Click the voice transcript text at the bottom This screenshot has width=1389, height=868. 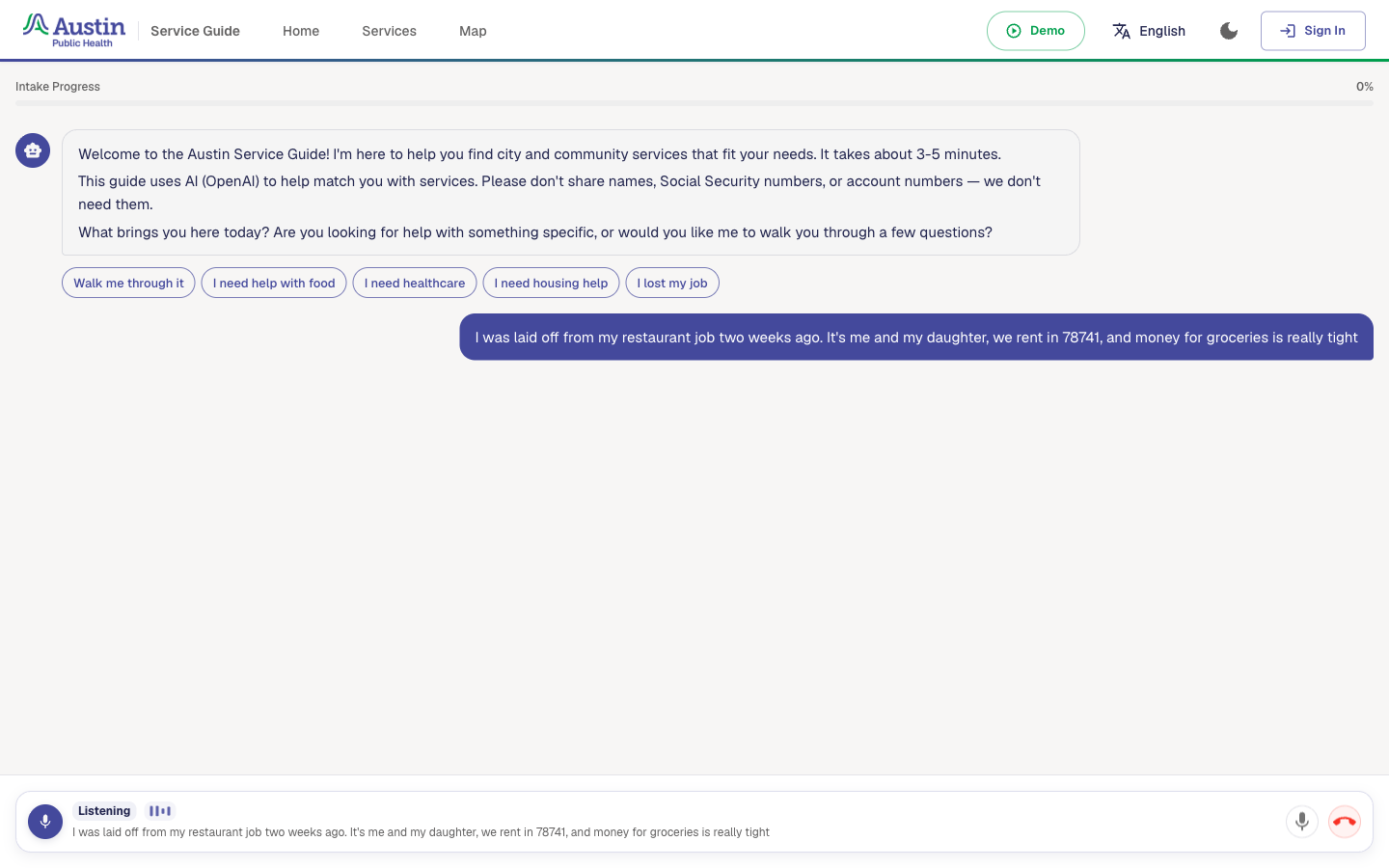(x=421, y=832)
